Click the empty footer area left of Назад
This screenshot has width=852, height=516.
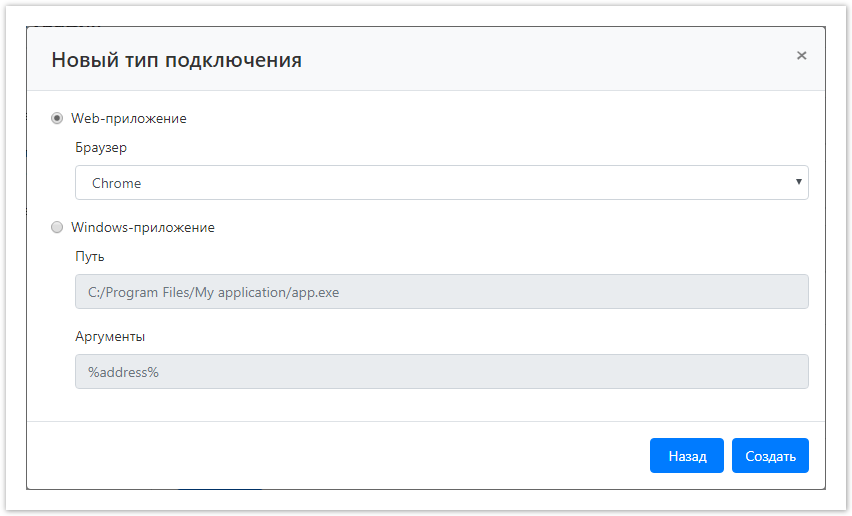pos(340,456)
